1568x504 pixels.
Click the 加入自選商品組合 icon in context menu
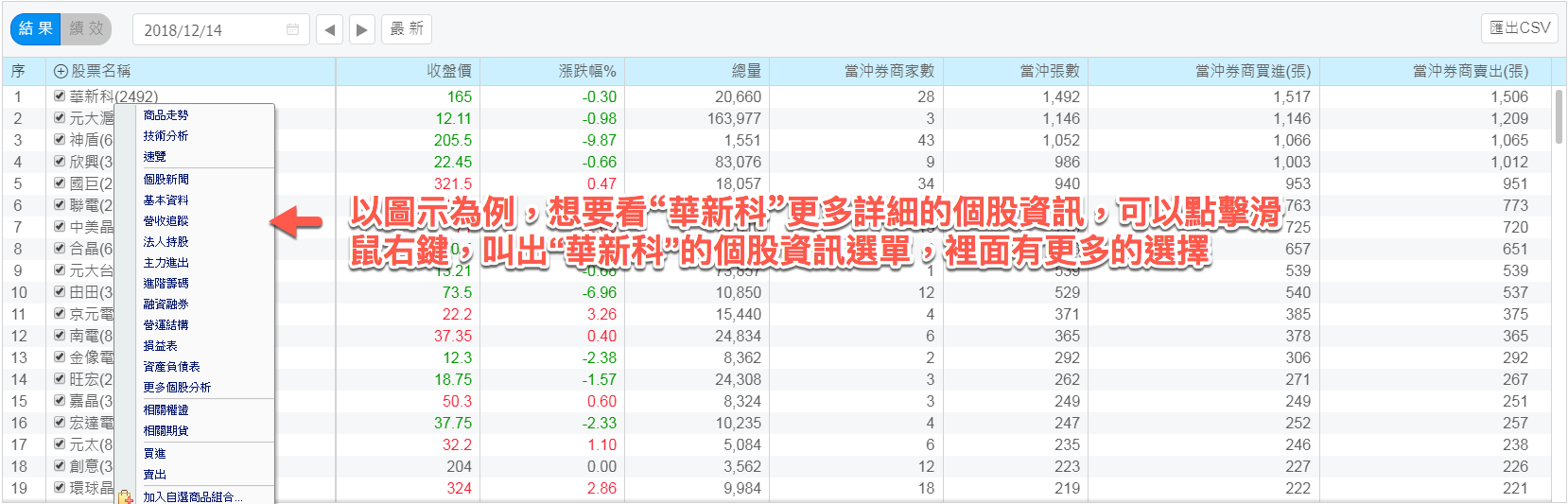coord(126,496)
